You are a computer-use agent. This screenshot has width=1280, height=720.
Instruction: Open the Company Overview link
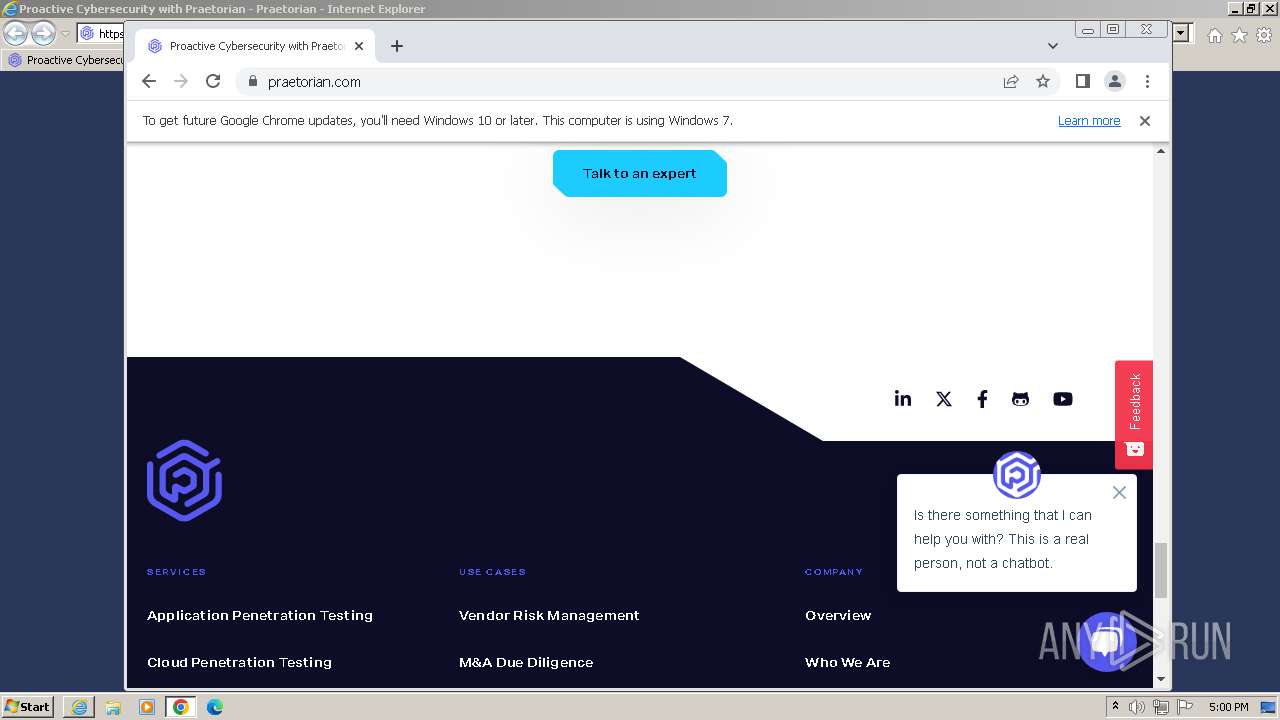838,615
